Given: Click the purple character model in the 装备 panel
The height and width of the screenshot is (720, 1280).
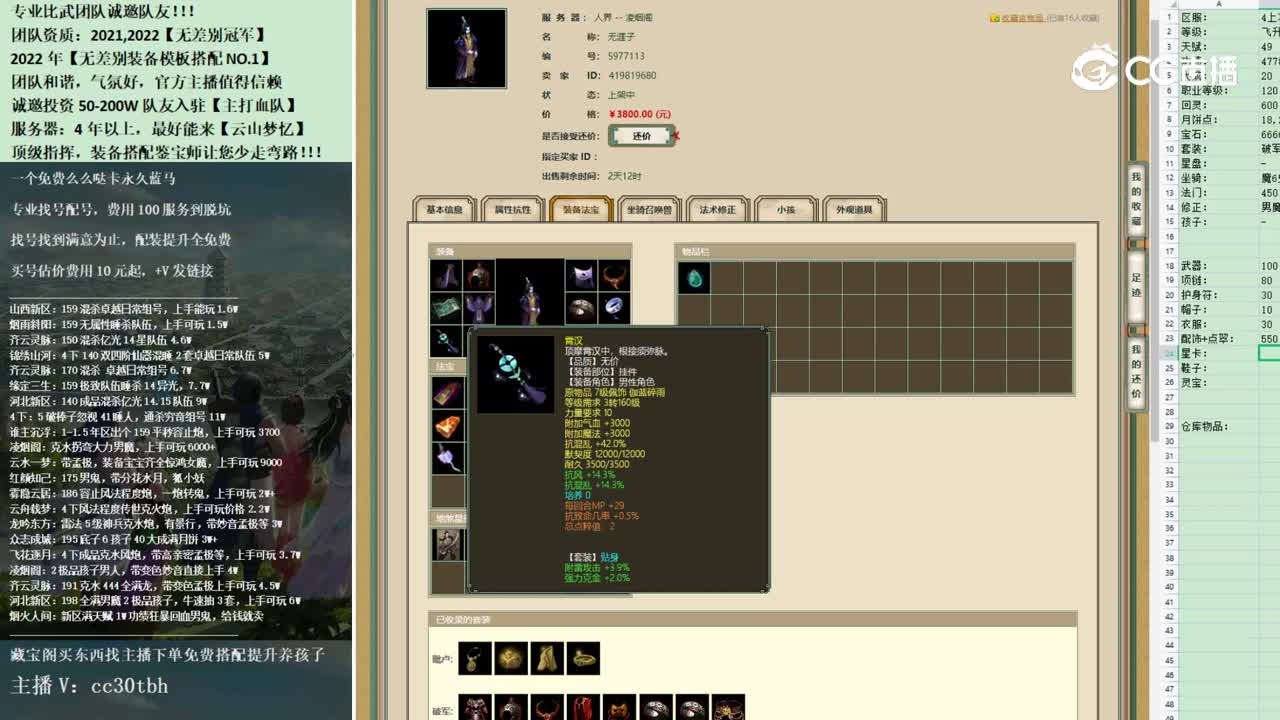Looking at the screenshot, I should click(x=530, y=290).
